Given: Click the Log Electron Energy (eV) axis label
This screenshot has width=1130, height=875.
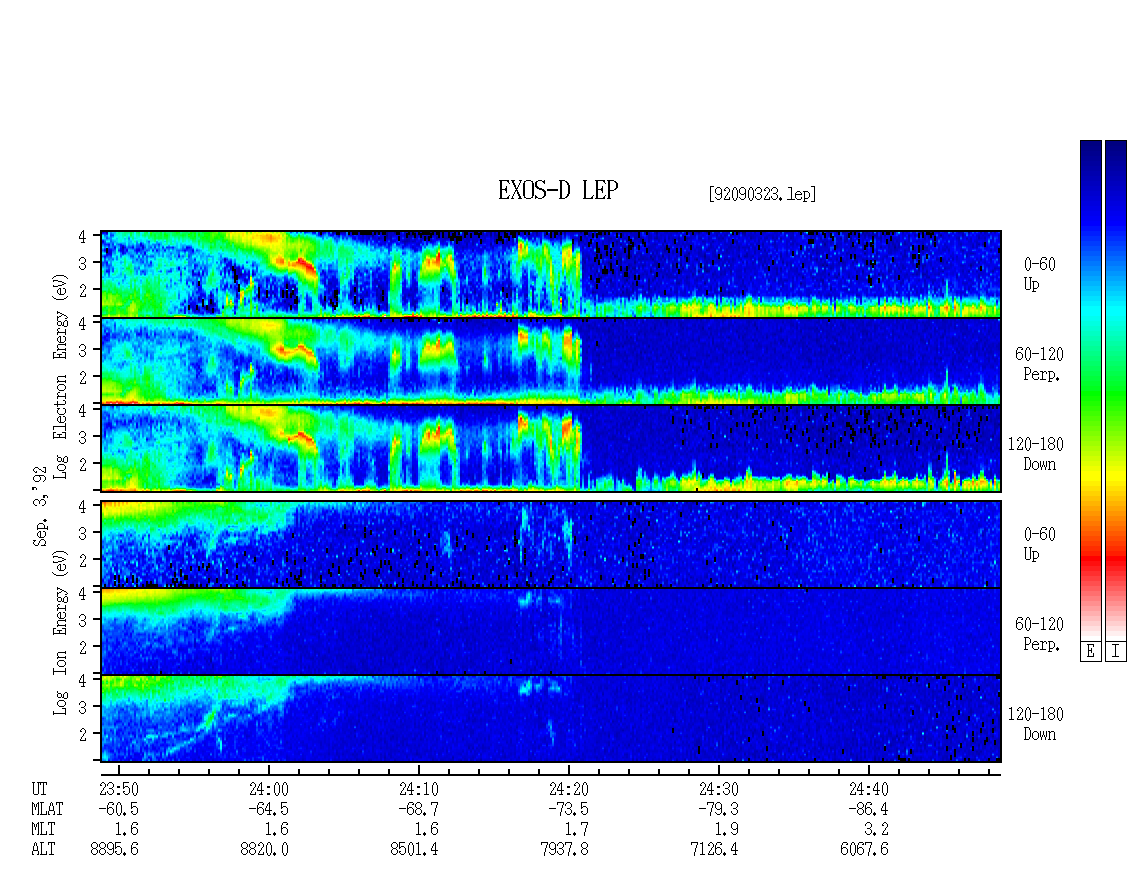Looking at the screenshot, I should click(61, 376).
